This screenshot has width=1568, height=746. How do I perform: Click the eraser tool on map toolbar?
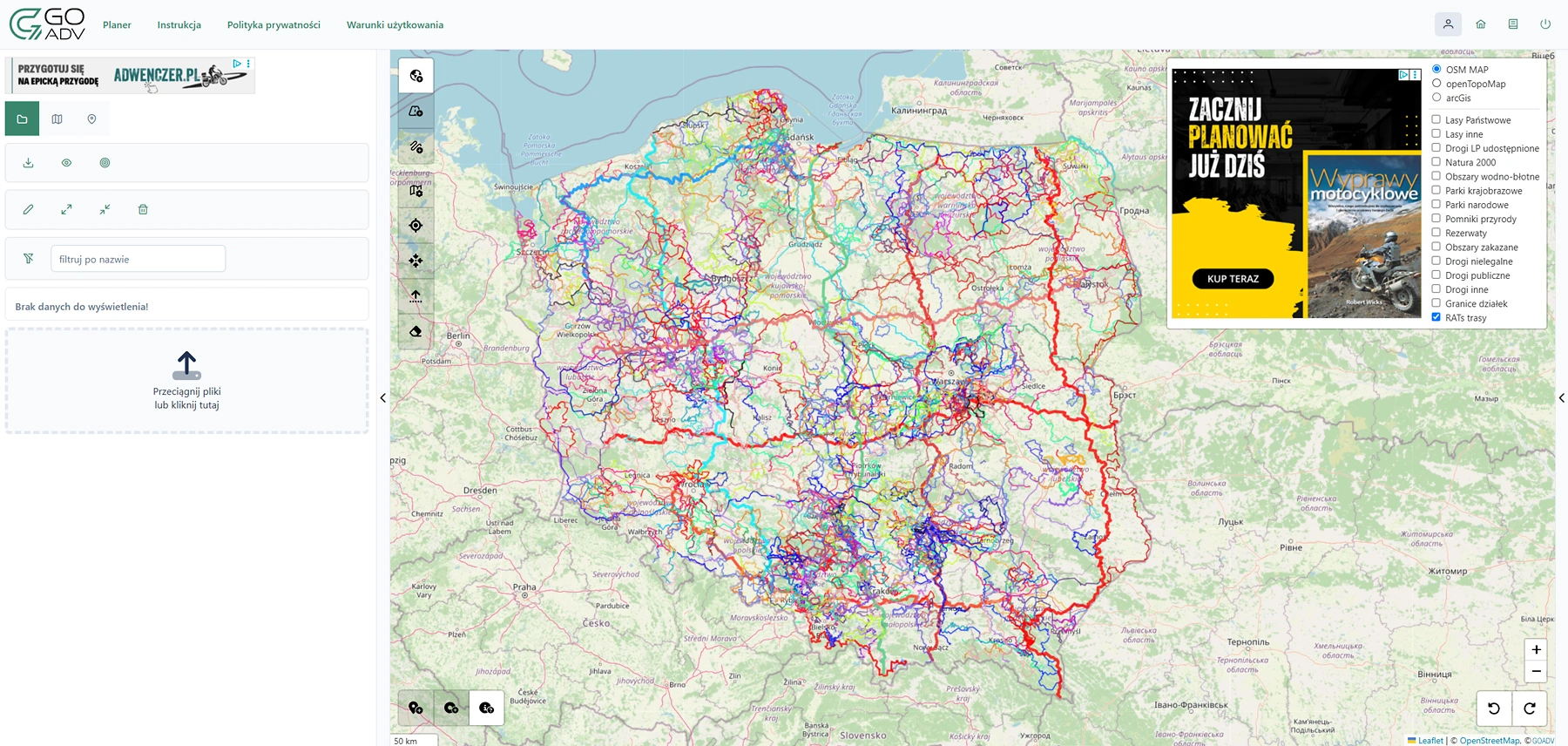(x=416, y=331)
